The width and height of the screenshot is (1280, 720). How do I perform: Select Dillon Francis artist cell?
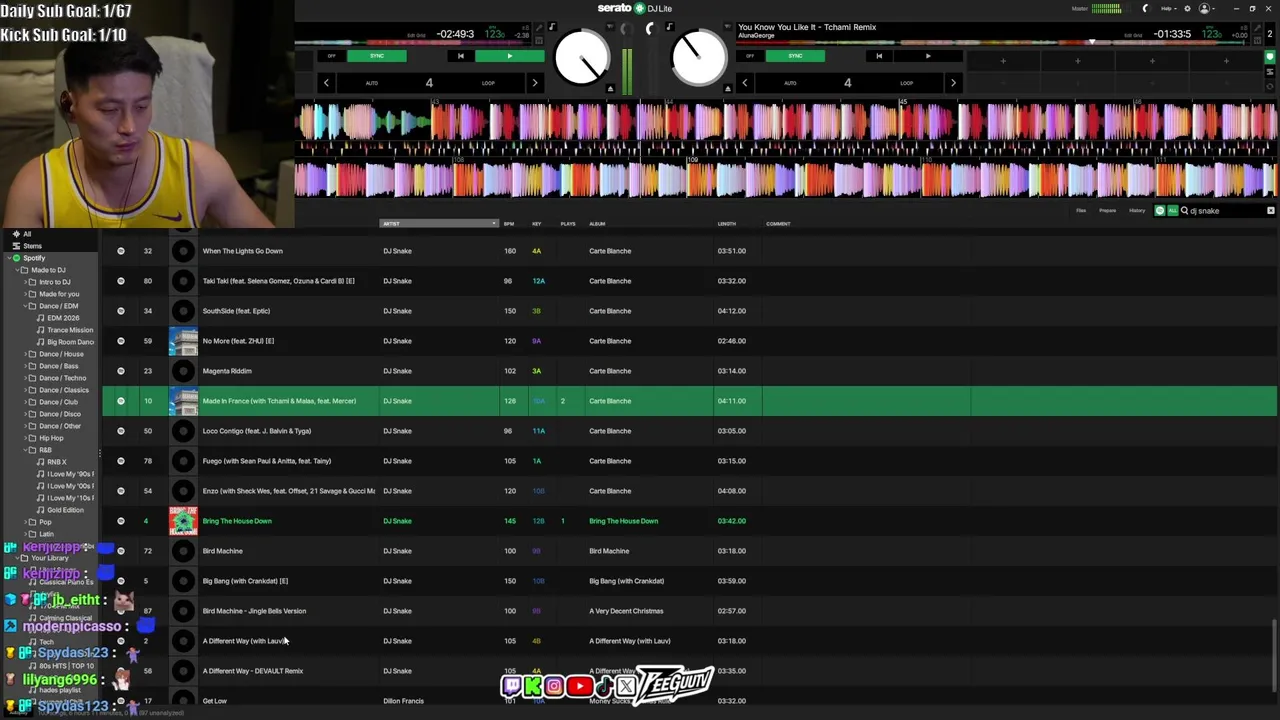403,701
